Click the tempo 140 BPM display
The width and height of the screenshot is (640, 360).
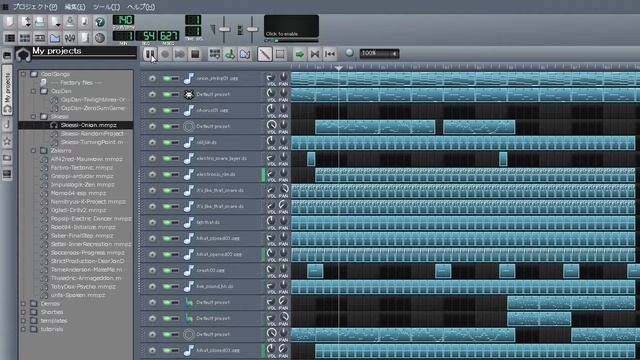[123, 20]
